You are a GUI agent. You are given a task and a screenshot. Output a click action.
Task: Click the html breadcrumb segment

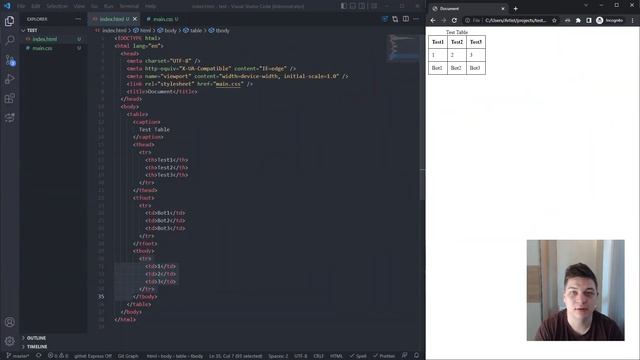point(142,31)
